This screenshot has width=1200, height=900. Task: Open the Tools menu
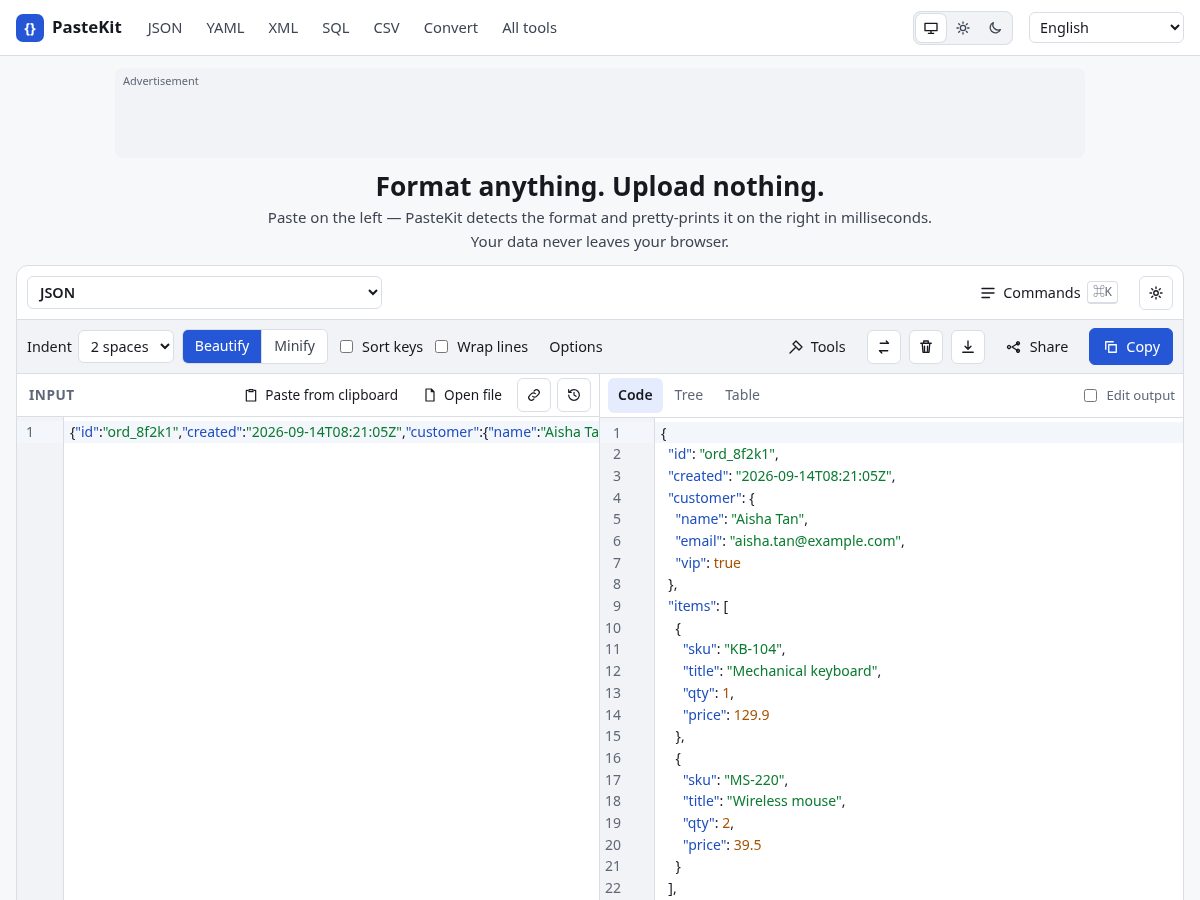(817, 347)
